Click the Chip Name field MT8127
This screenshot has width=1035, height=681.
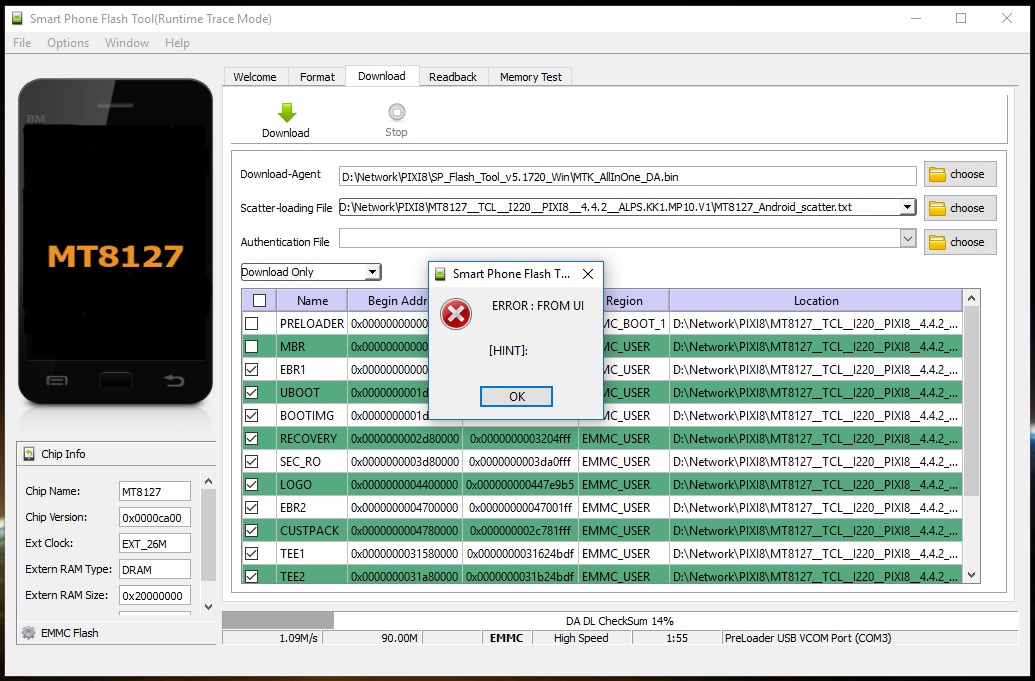[x=154, y=492]
